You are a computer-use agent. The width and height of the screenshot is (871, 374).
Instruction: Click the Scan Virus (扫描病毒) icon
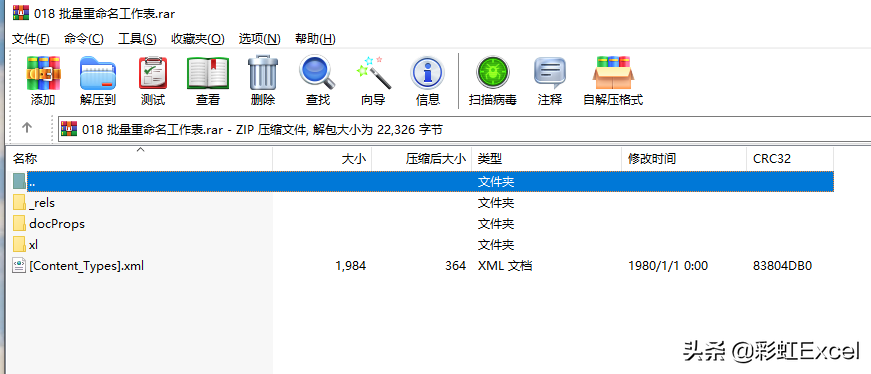493,73
